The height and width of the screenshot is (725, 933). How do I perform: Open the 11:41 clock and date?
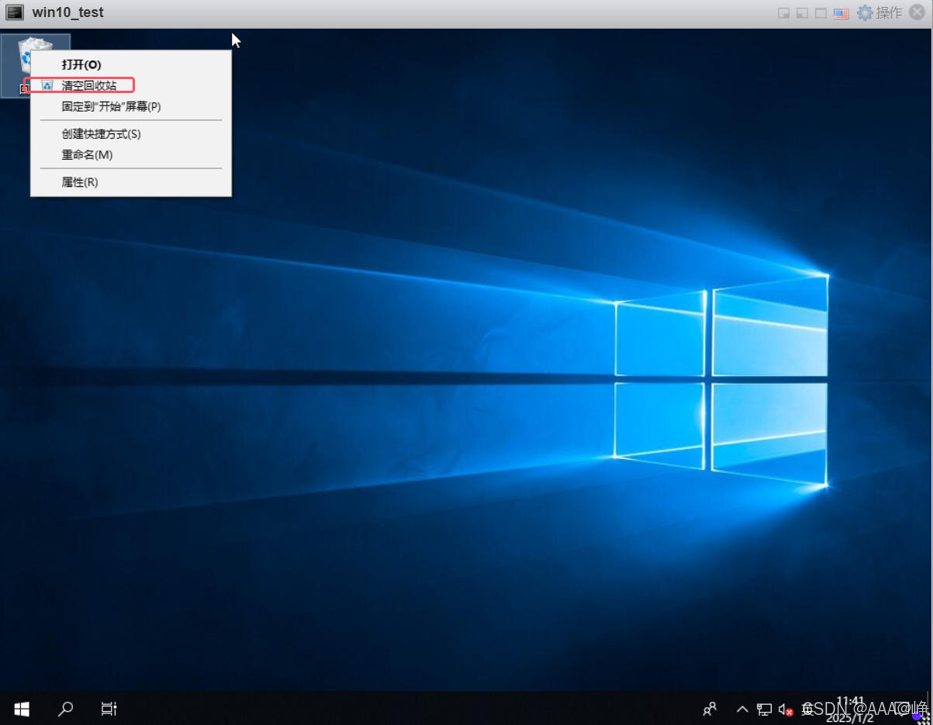(x=850, y=709)
